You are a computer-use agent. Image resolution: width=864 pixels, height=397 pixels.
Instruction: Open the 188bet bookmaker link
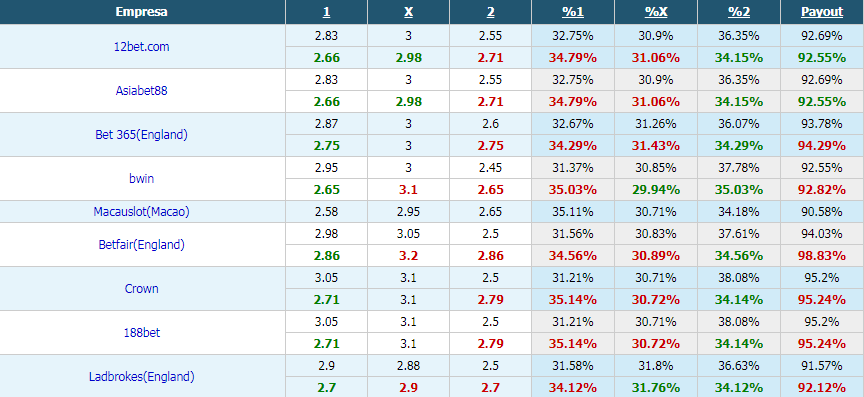point(142,333)
